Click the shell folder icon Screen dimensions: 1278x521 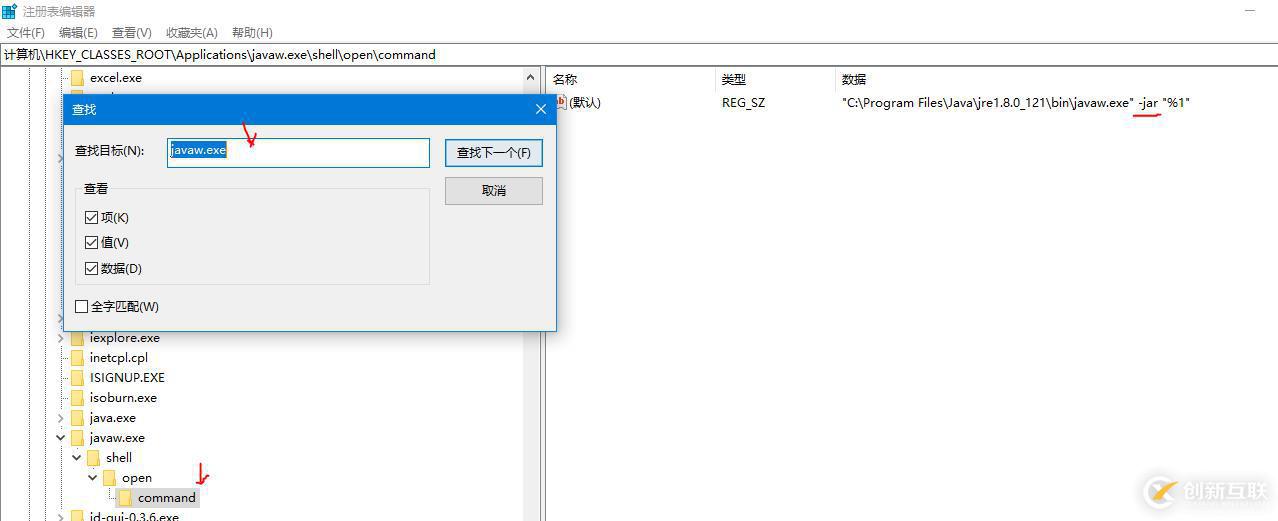click(x=93, y=458)
